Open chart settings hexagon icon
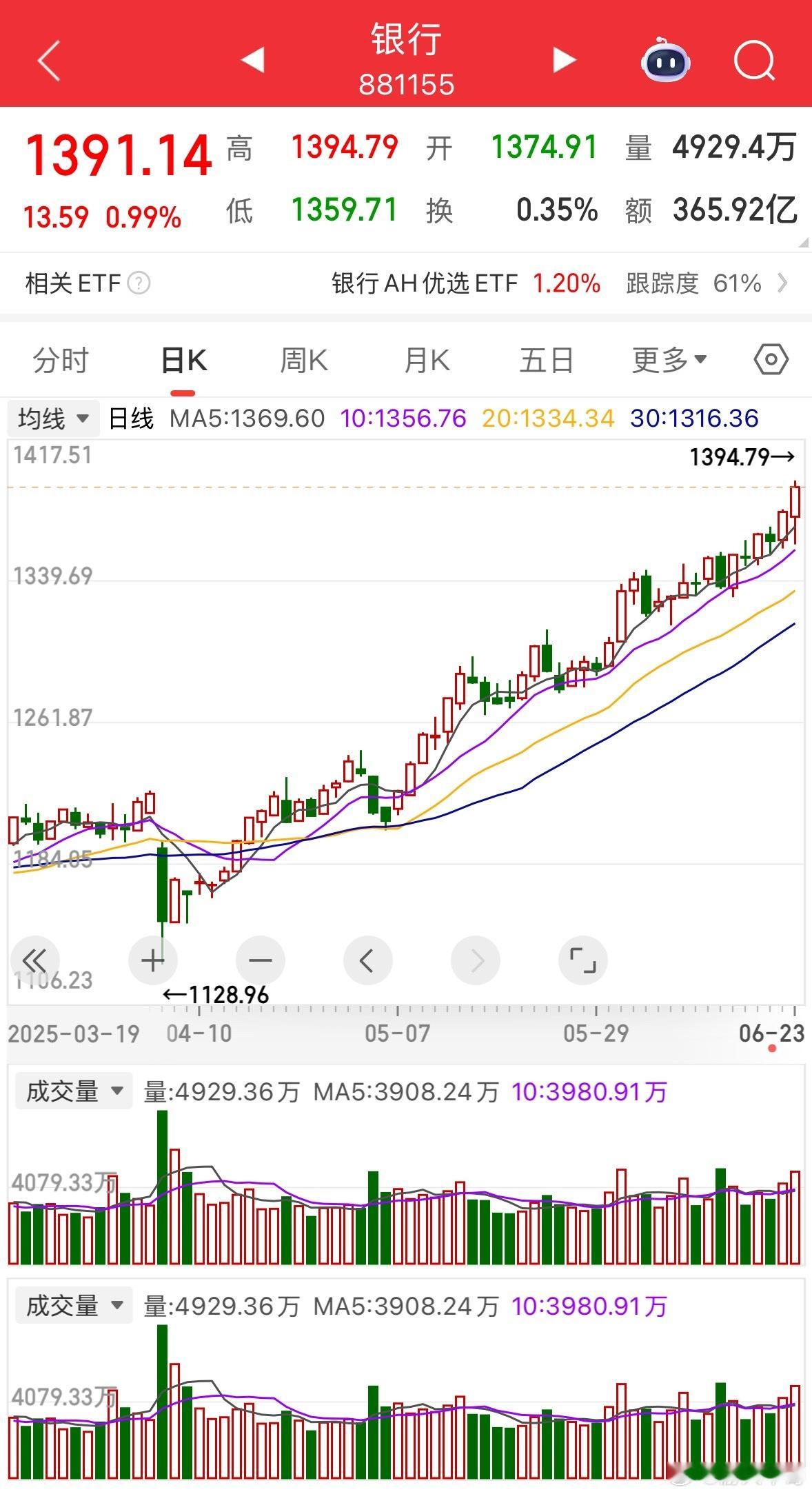The width and height of the screenshot is (812, 1494). pyautogui.click(x=771, y=359)
